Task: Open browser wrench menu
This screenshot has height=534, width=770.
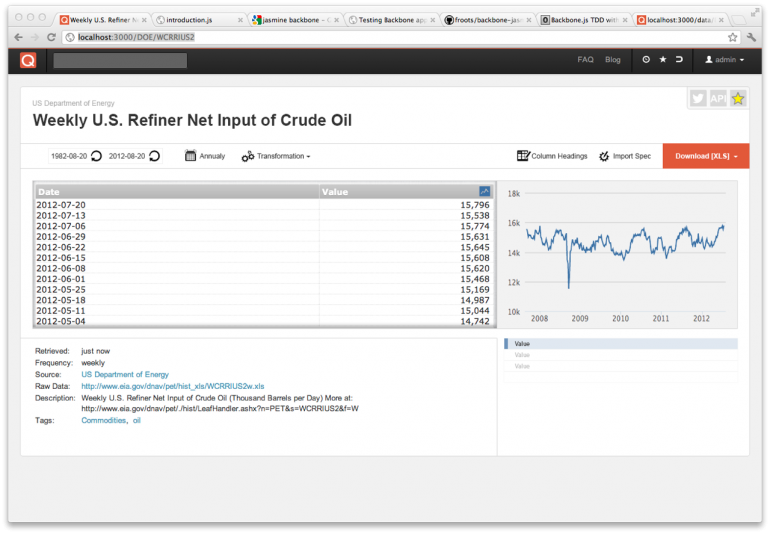Action: coord(751,37)
